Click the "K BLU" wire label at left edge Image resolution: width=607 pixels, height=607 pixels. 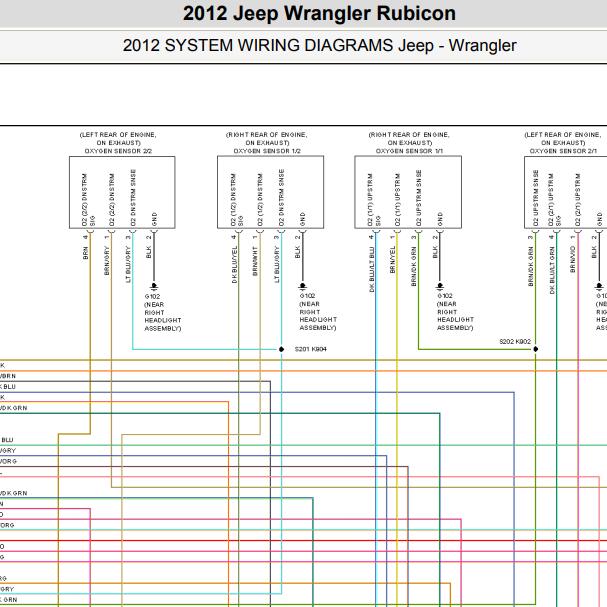pyautogui.click(x=8, y=387)
